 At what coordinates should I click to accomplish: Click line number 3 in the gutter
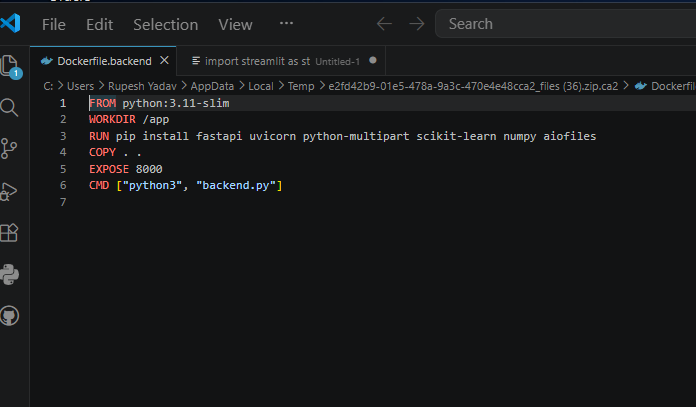click(63, 136)
